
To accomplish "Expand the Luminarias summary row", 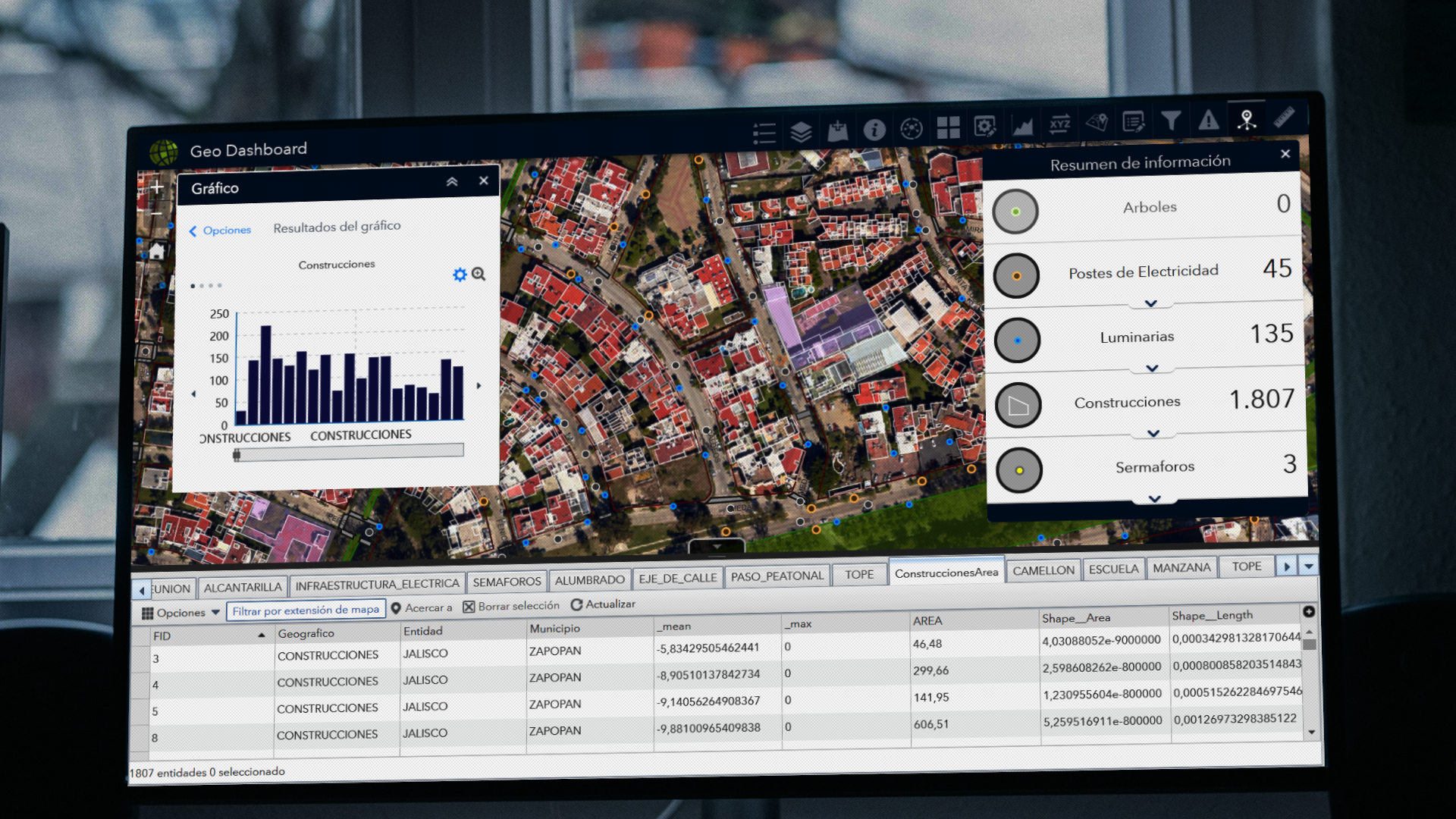I will click(1152, 369).
